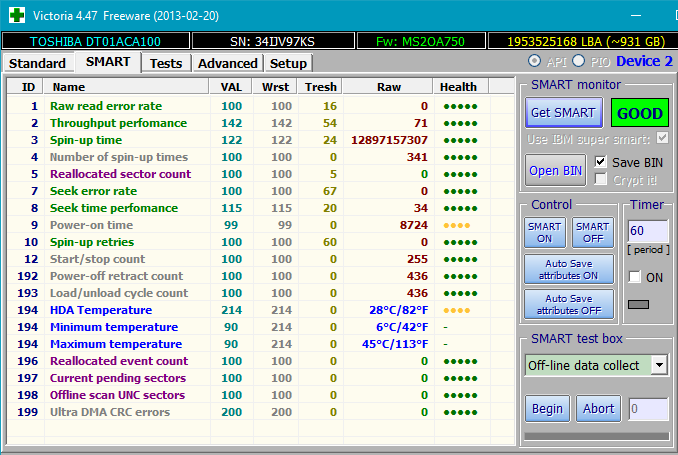678x455 pixels.
Task: Minimize the Victoria window
Action: point(636,16)
